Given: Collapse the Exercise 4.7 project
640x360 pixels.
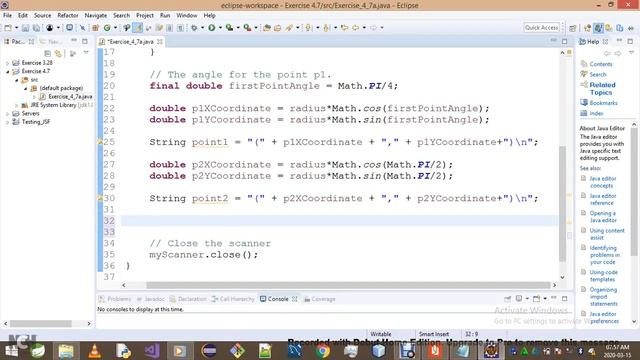Looking at the screenshot, I should [x=7, y=71].
